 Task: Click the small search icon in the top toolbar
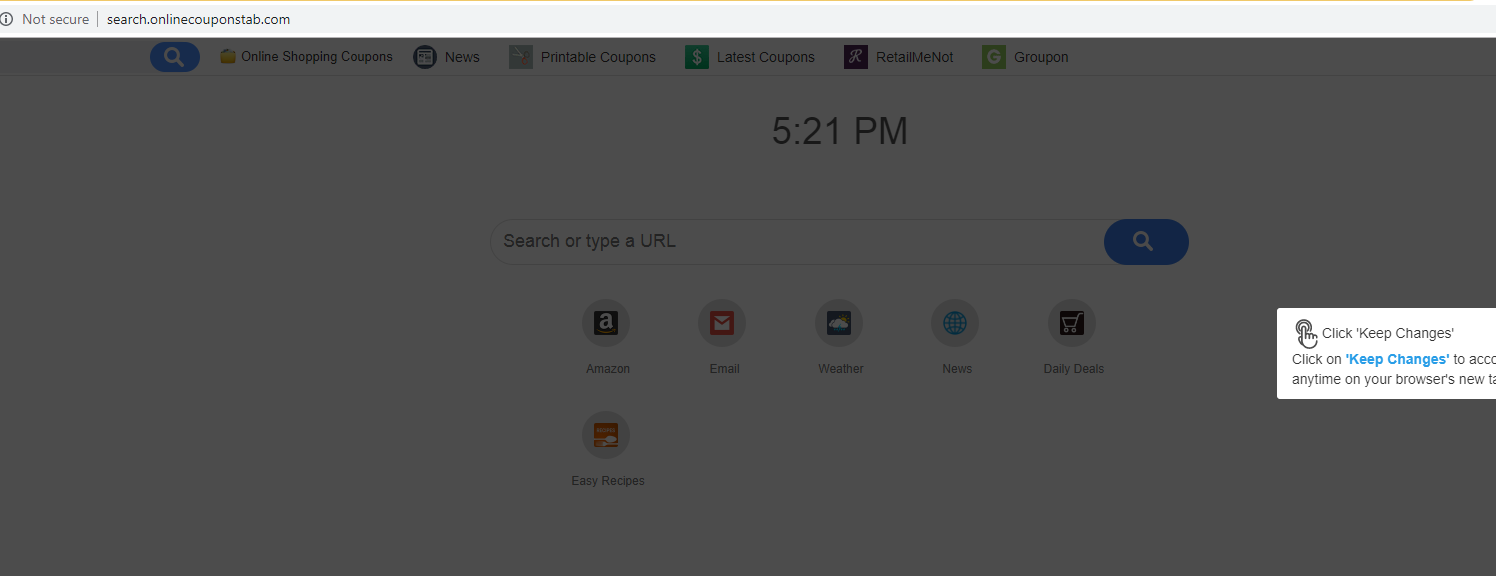[175, 57]
